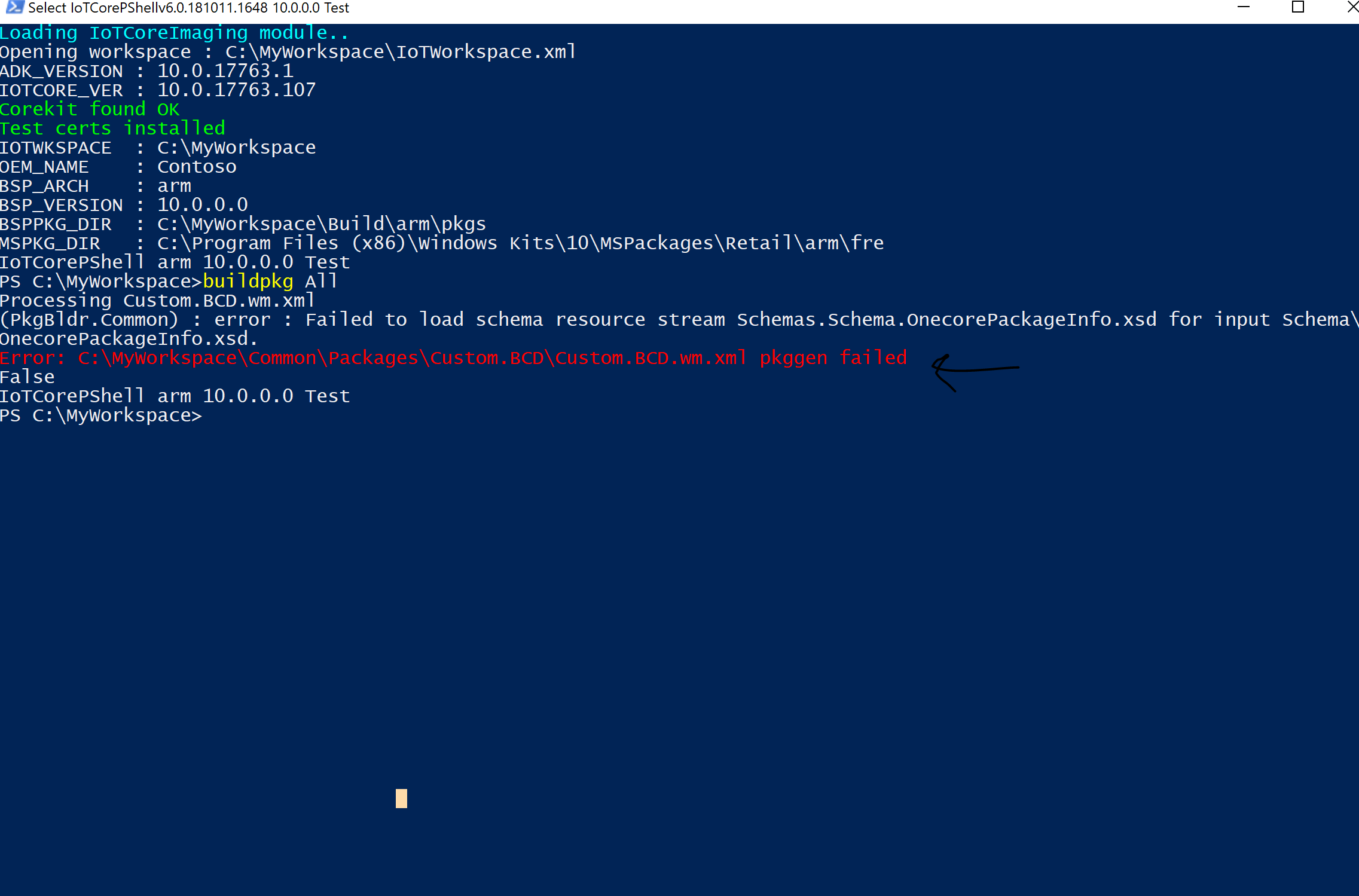
Task: Select the False output text
Action: click(27, 376)
